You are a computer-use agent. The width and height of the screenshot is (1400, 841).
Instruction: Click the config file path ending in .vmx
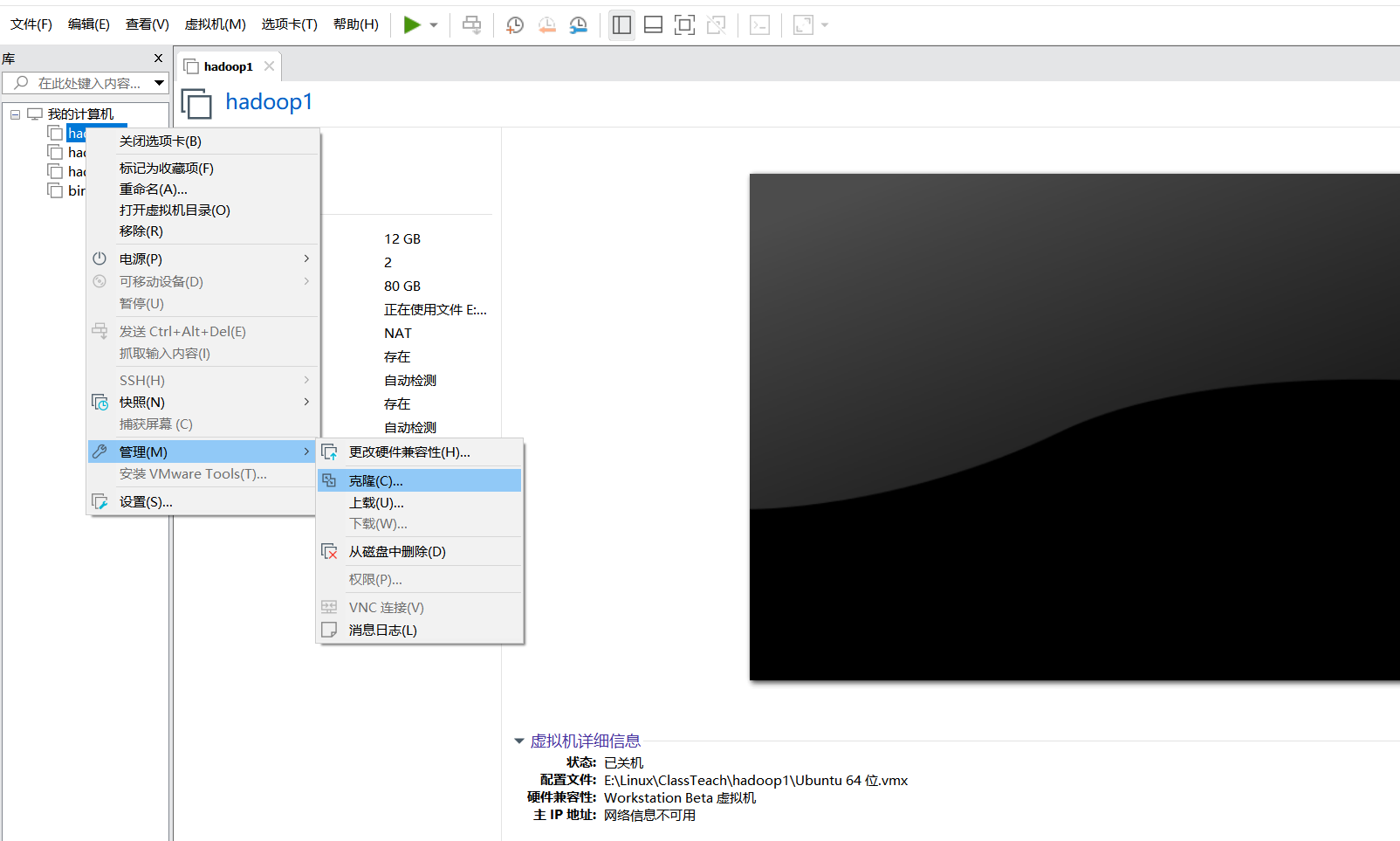(x=756, y=781)
